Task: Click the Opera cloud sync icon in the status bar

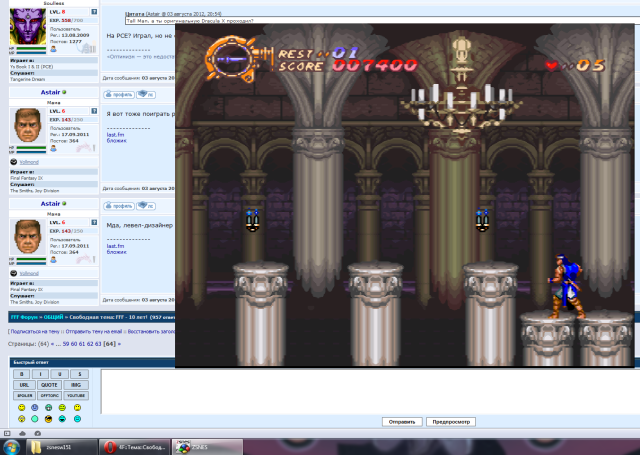Action: tap(22, 433)
